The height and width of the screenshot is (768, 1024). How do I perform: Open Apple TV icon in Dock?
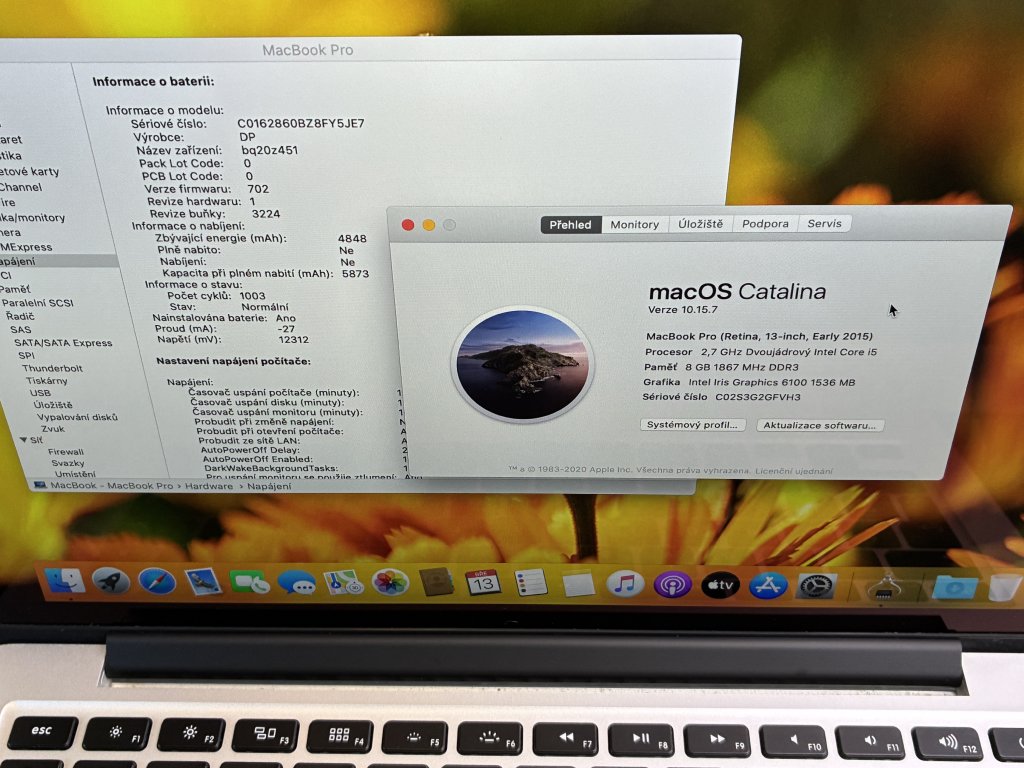coord(720,584)
